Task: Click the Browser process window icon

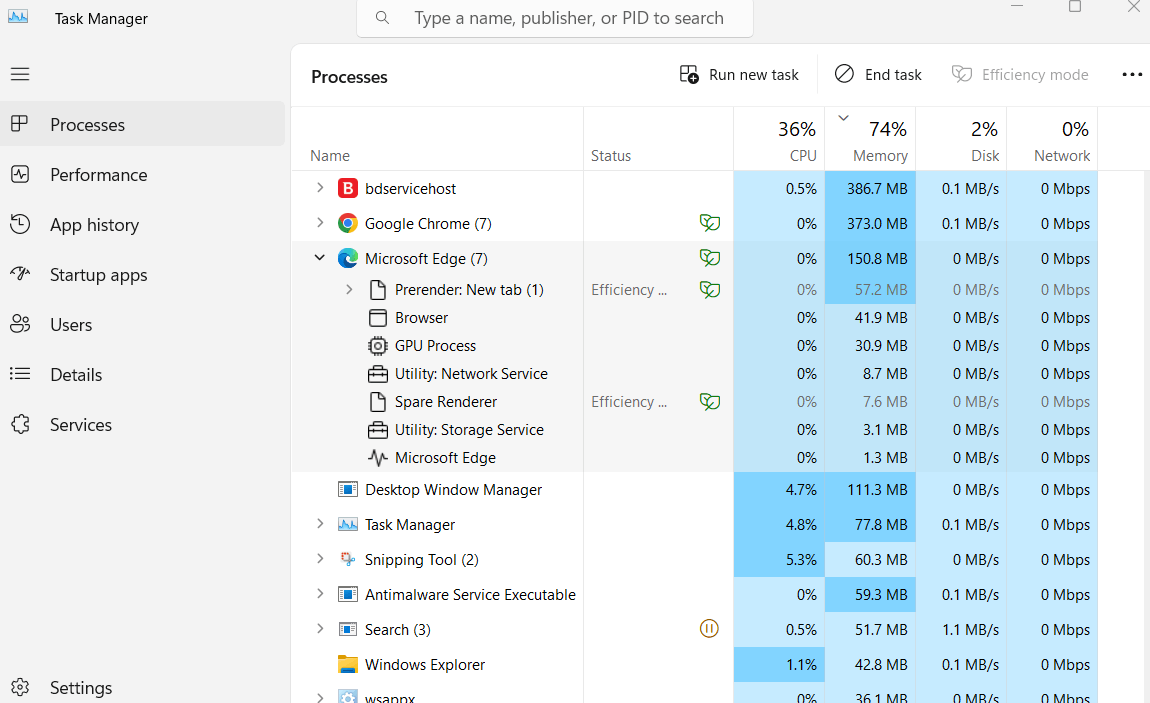Action: 378,317
